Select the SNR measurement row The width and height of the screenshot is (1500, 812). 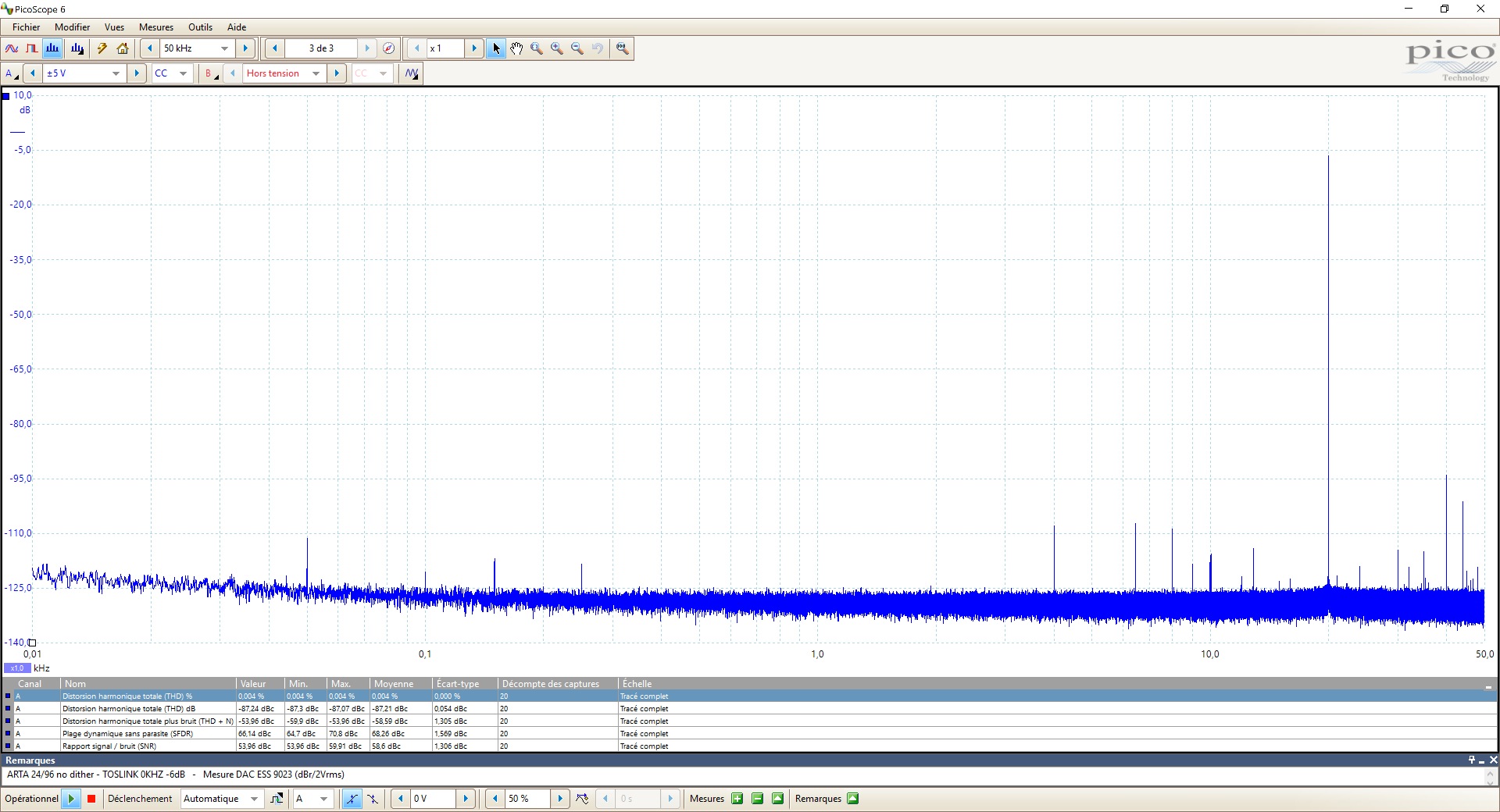750,746
